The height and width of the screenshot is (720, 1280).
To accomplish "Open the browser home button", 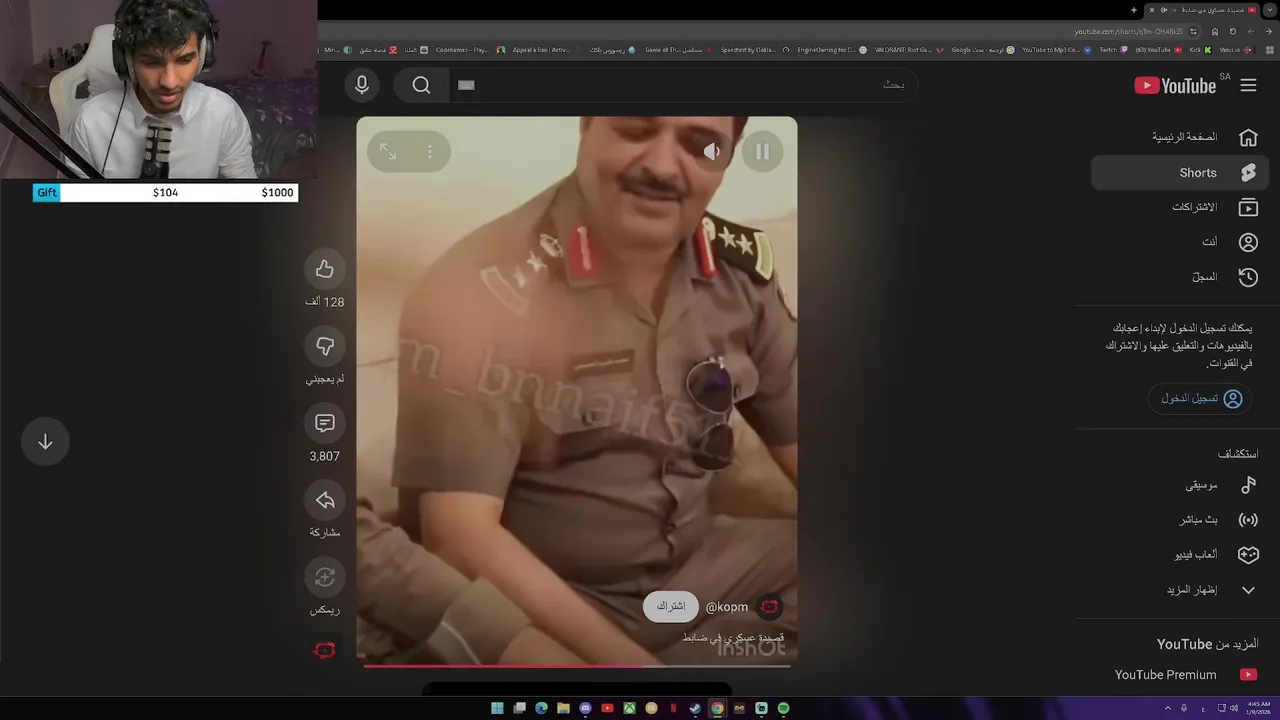I will click(x=1215, y=32).
